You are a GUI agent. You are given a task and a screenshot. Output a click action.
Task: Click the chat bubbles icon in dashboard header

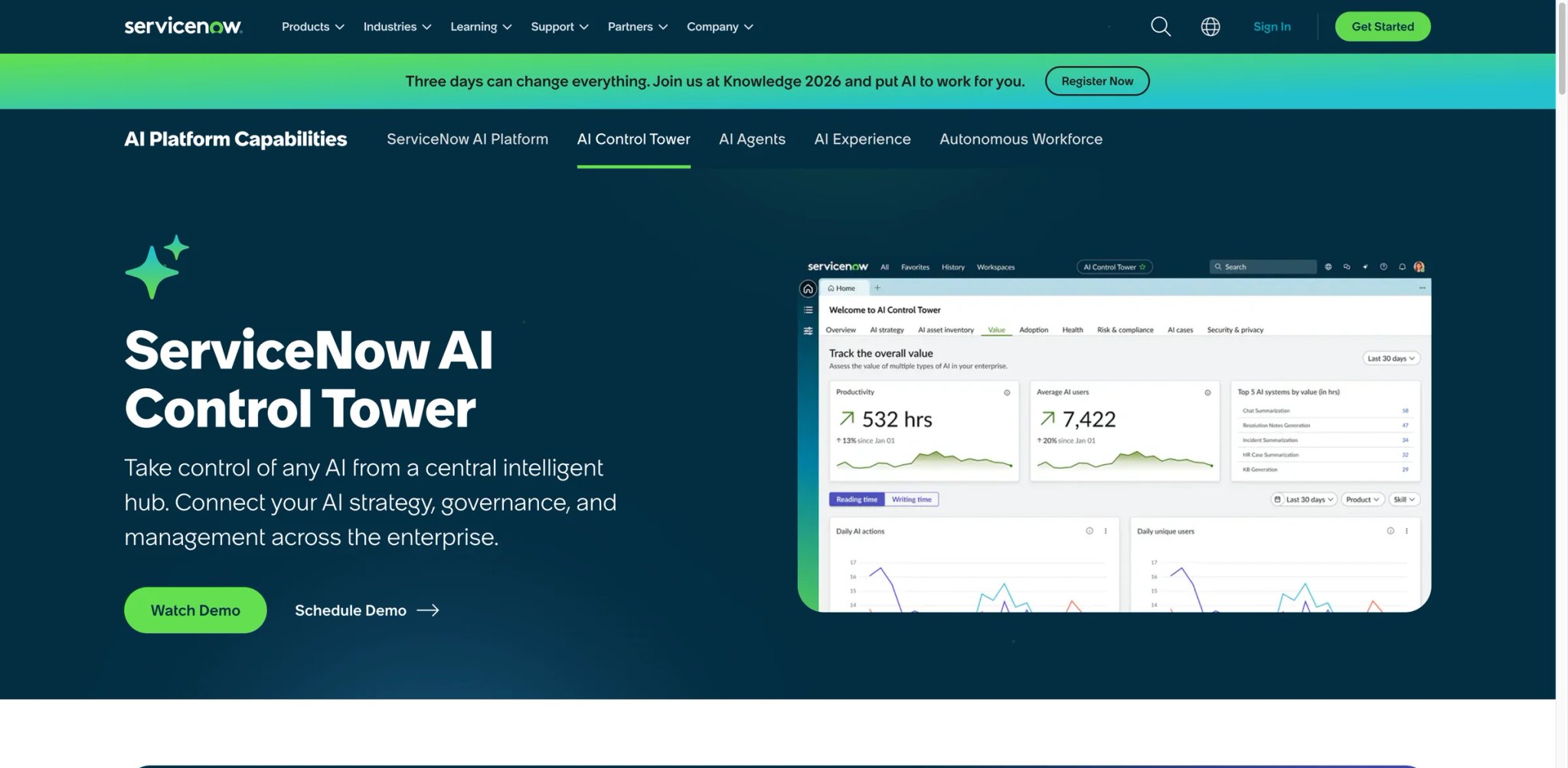[x=1347, y=267]
